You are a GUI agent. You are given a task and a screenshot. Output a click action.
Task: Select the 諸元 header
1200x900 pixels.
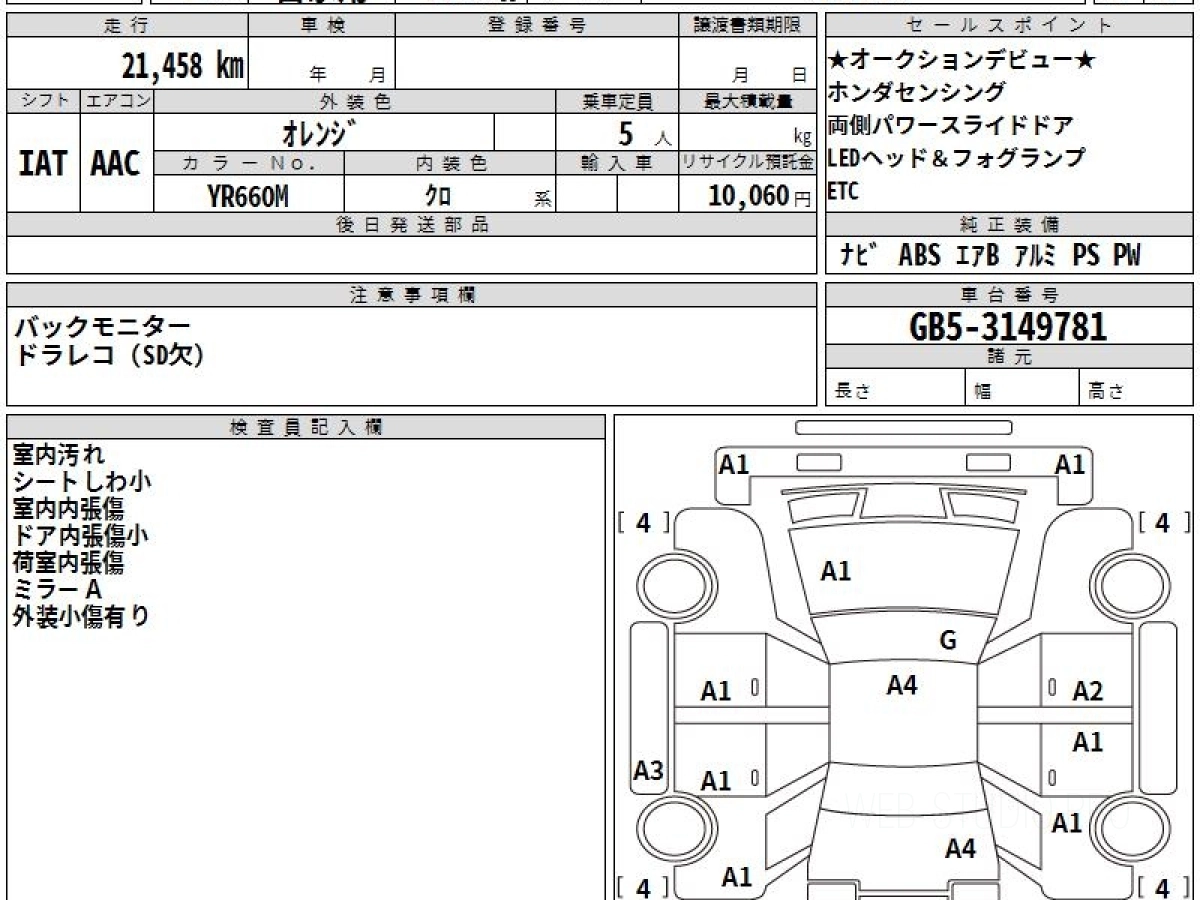(x=1009, y=357)
